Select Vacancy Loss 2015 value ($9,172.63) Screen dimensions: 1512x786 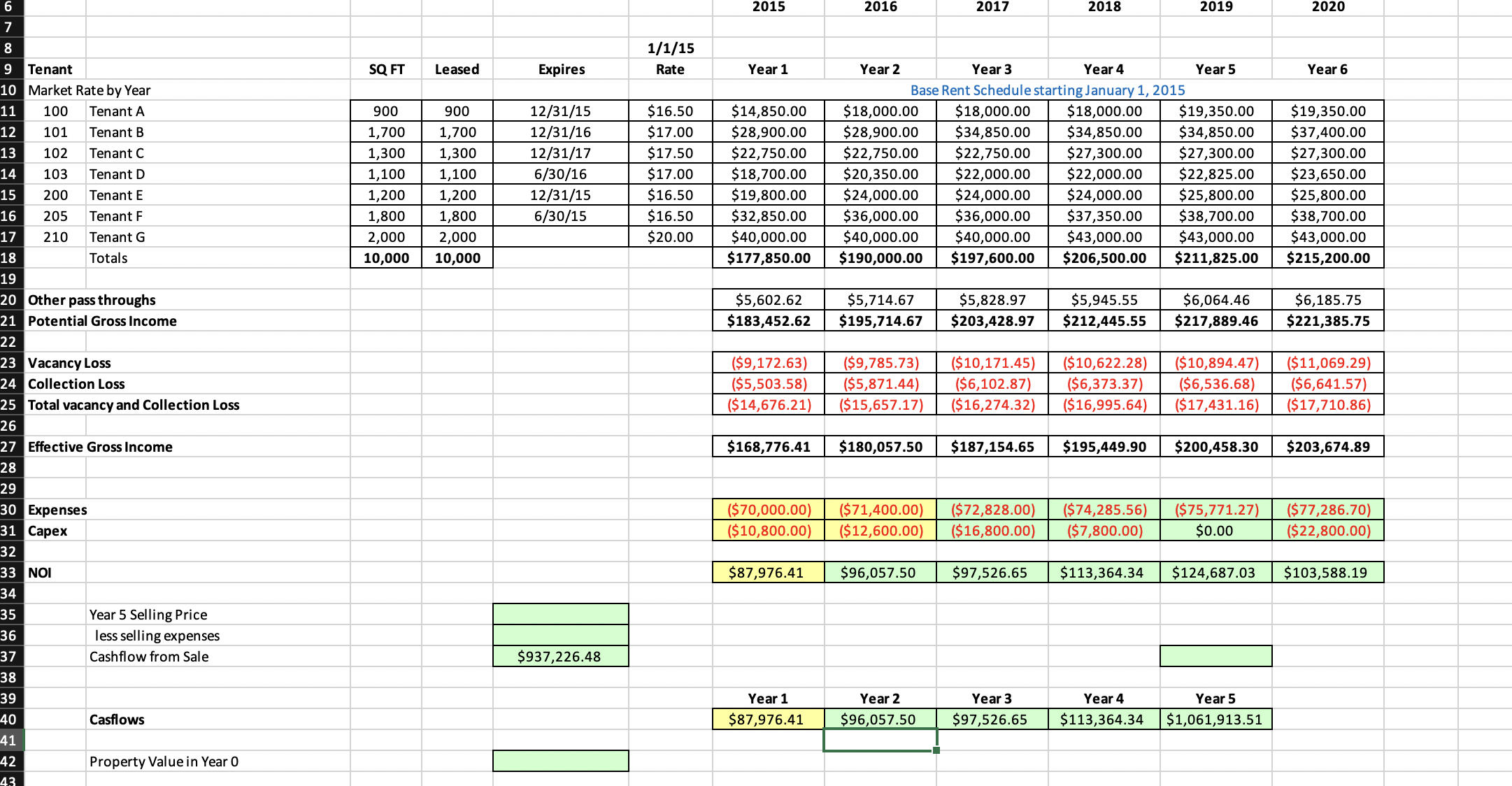pos(768,363)
